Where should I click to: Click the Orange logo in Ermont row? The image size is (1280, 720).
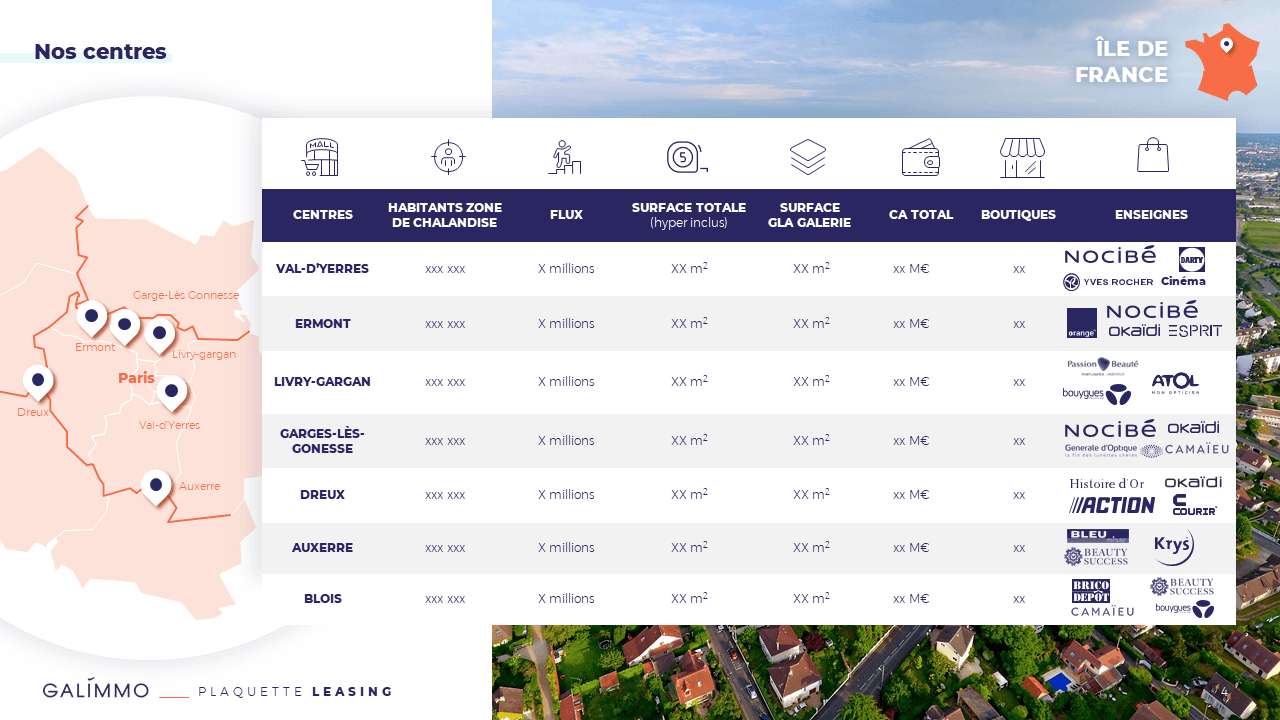[1082, 323]
